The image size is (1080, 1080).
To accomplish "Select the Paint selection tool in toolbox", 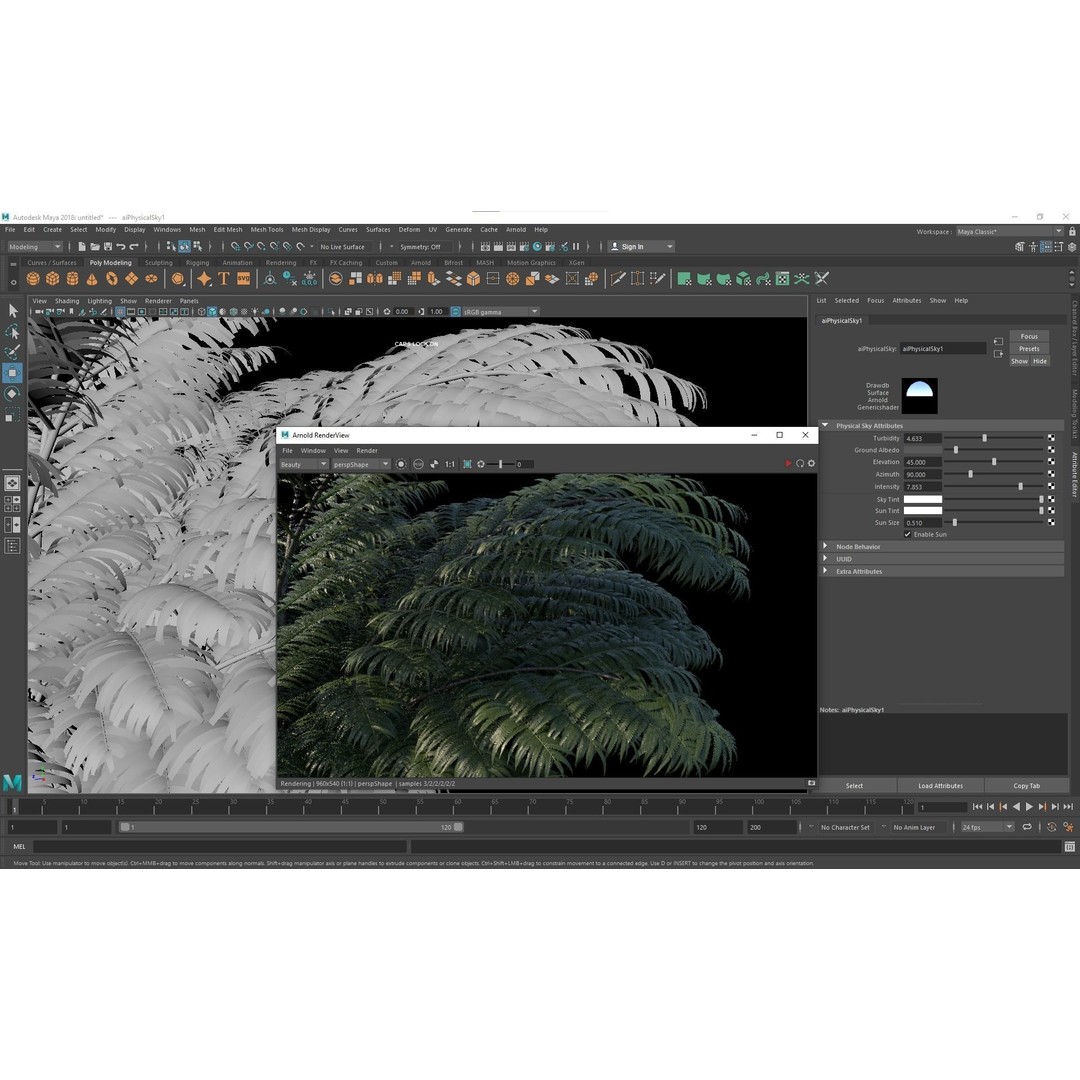I will pos(12,353).
